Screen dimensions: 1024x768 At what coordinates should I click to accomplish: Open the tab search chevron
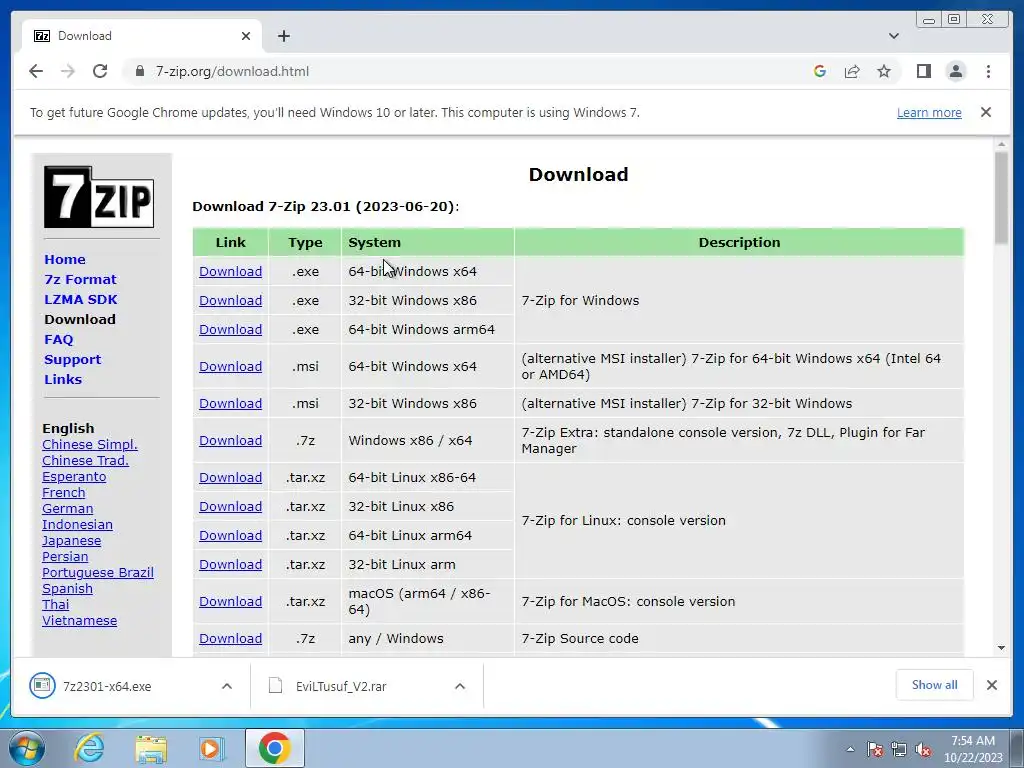(x=894, y=36)
